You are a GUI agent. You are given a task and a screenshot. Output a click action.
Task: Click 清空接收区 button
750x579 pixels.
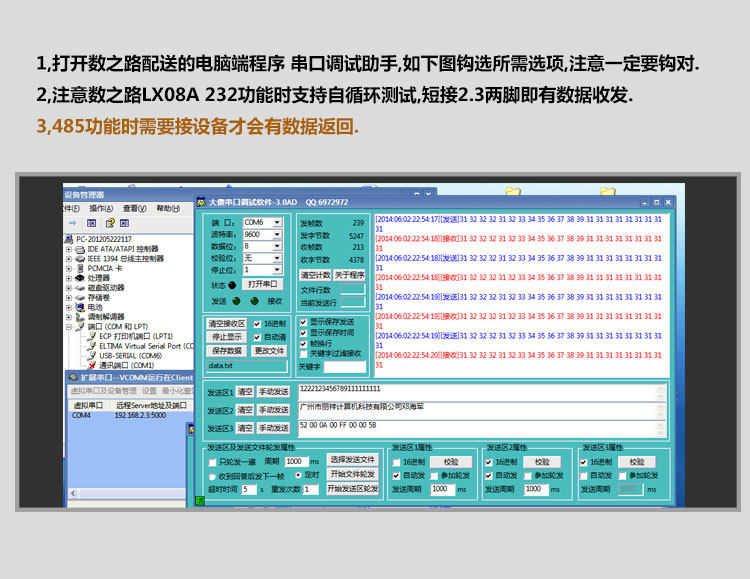(x=227, y=324)
